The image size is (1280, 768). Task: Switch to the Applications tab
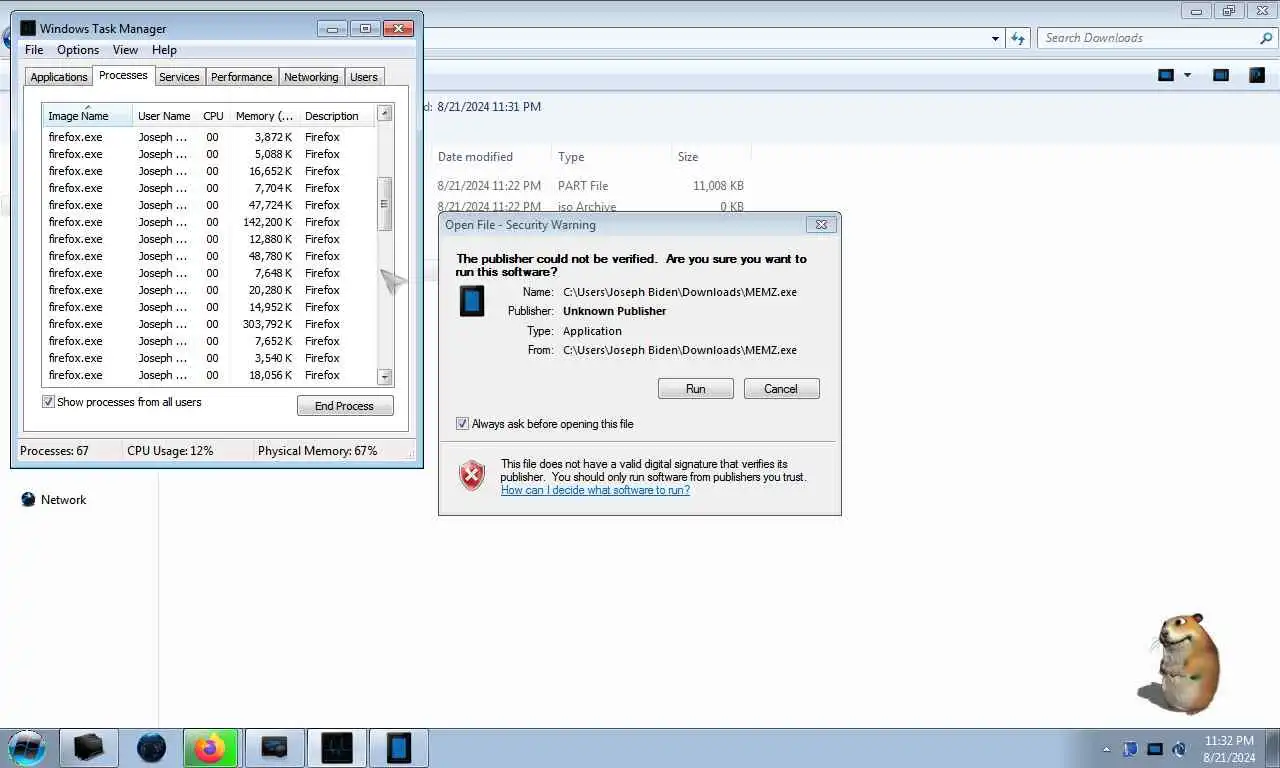[59, 77]
